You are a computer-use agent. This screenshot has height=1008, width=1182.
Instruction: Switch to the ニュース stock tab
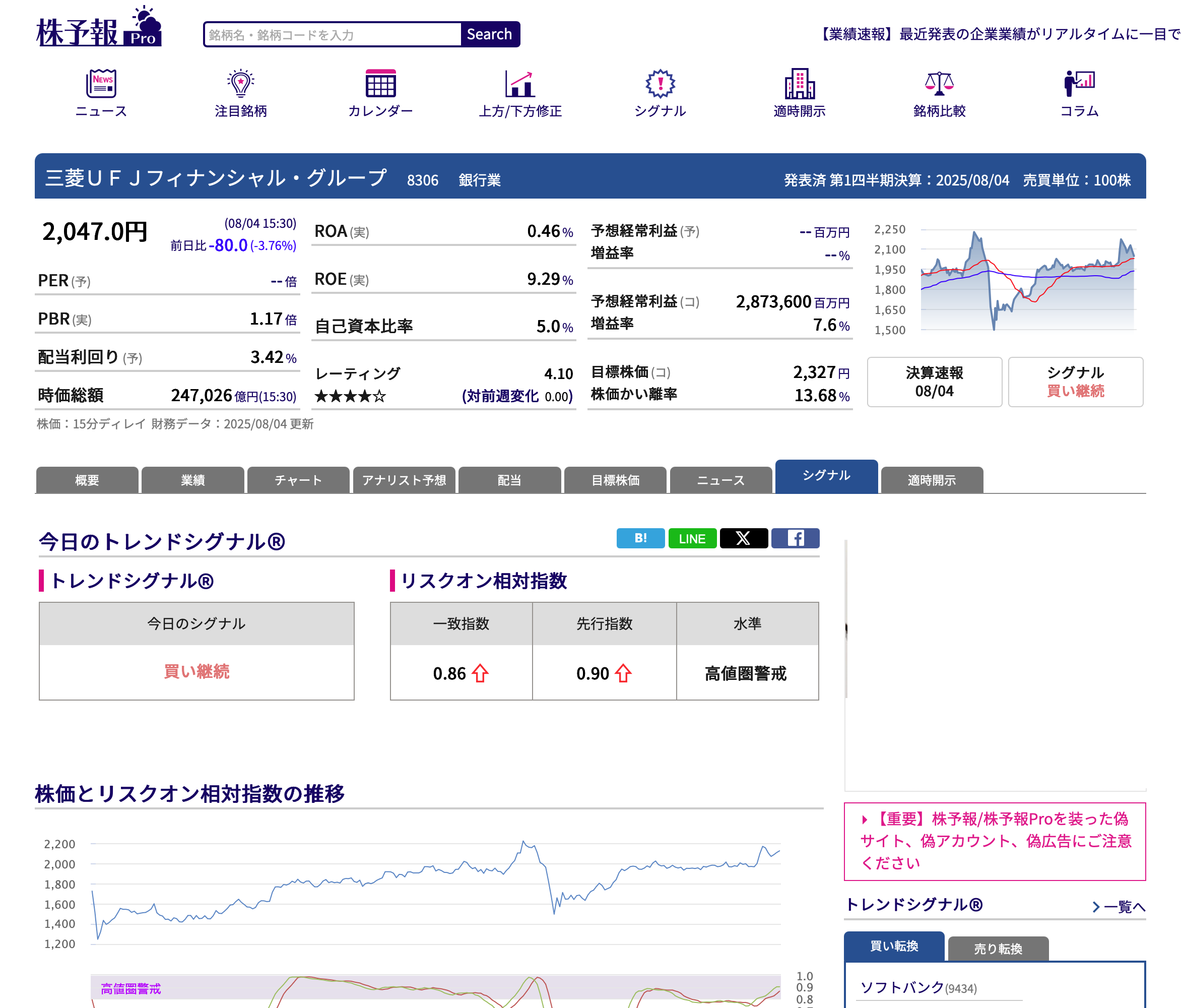(x=721, y=480)
